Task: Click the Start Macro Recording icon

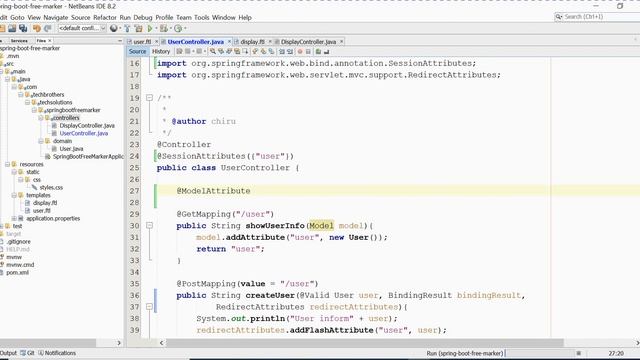Action: pyautogui.click(x=300, y=51)
